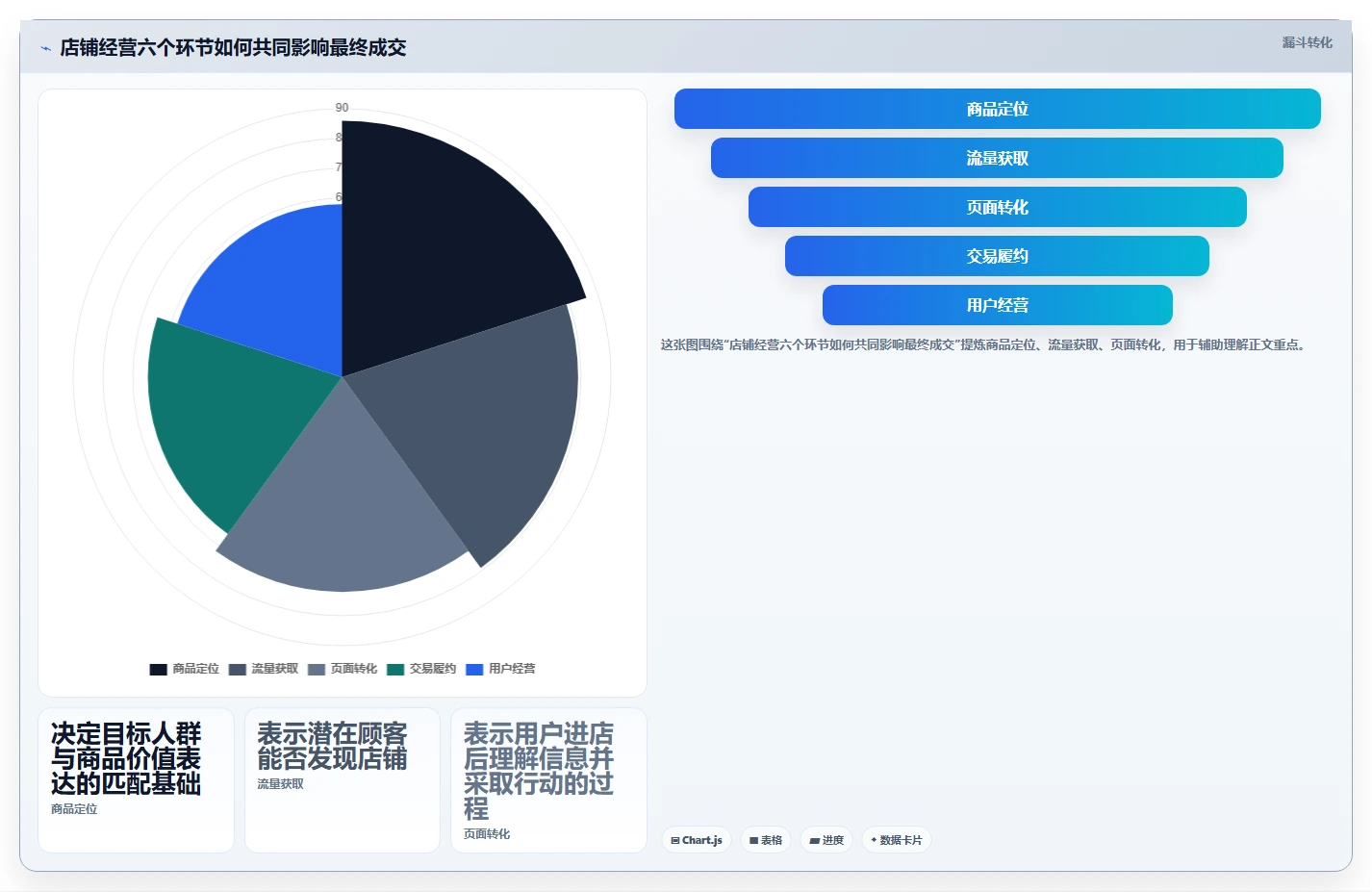
Task: Click the bright blue 用户经营 chart segment
Action: pyautogui.click(x=279, y=289)
